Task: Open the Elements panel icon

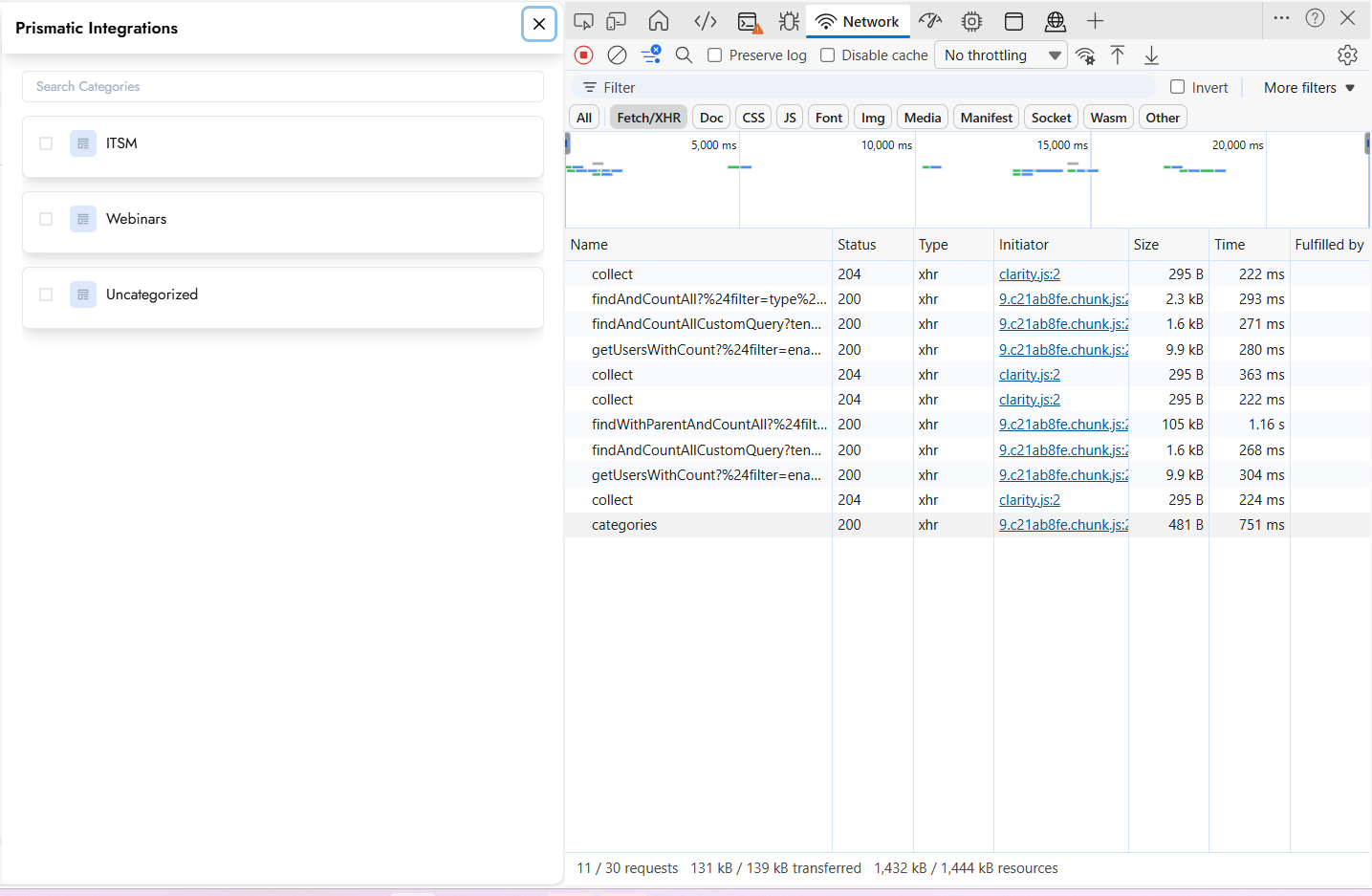Action: [706, 21]
